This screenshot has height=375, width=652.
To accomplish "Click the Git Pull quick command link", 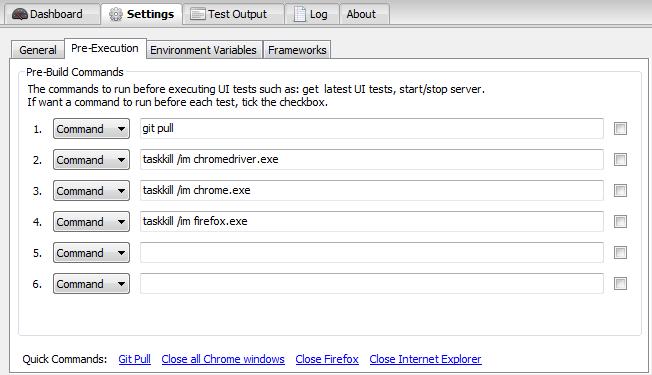I will point(134,359).
